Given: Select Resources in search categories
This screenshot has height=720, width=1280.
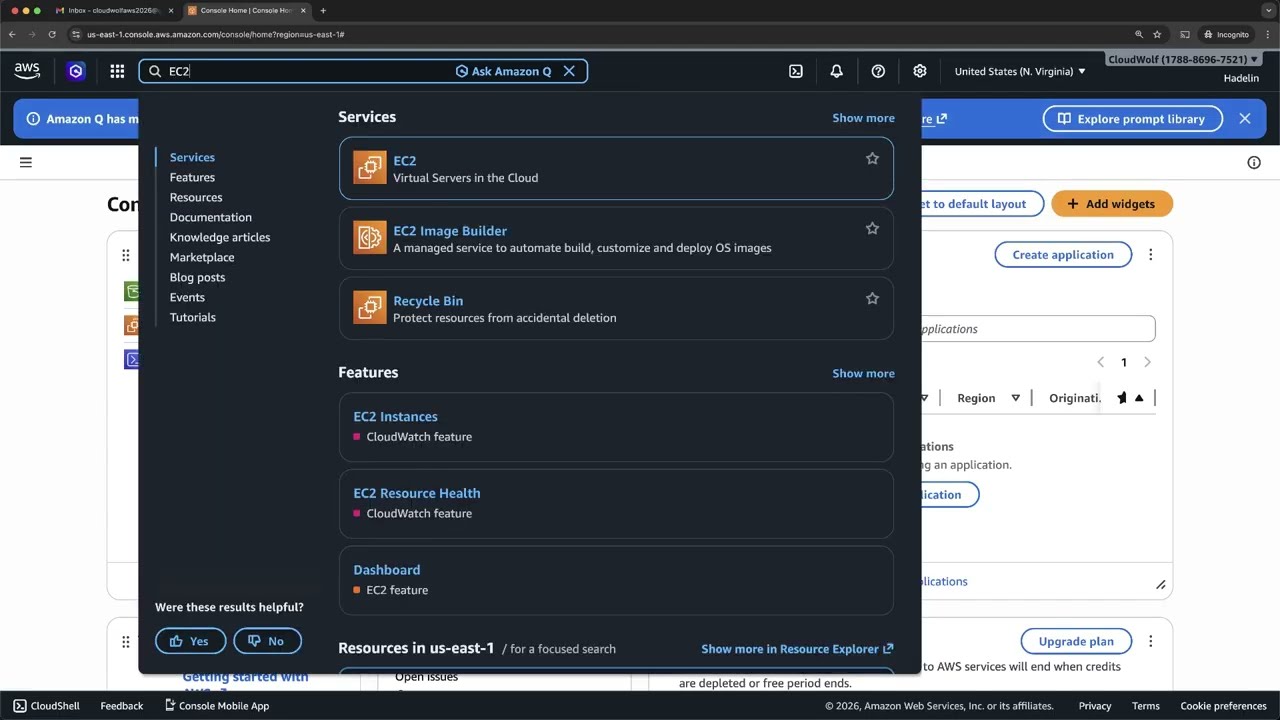Looking at the screenshot, I should [196, 197].
